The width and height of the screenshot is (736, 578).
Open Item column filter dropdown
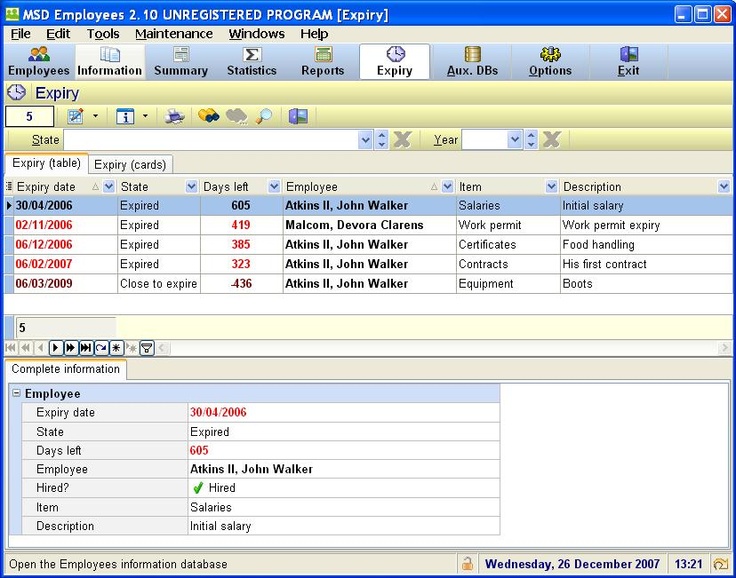552,186
